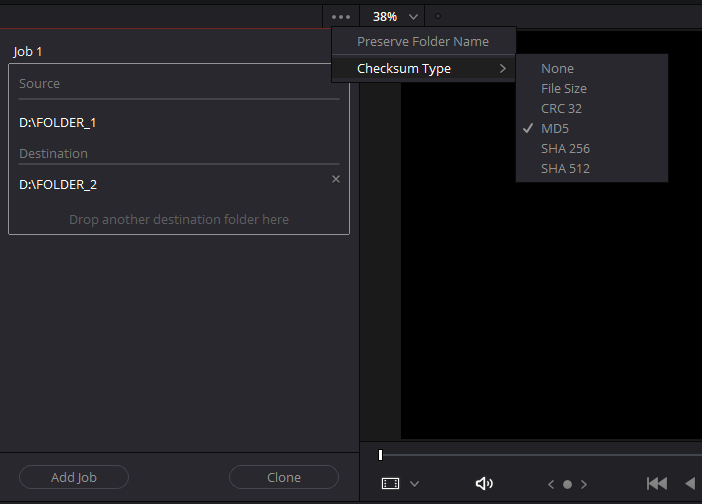The height and width of the screenshot is (504, 702).
Task: Click Preserve Folder Name menu entry
Action: tap(423, 42)
